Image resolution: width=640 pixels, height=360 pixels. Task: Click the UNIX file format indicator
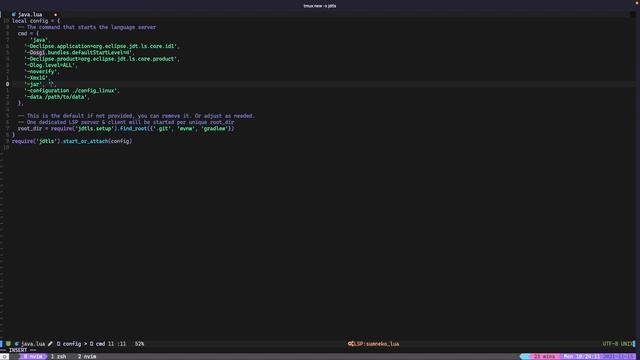click(627, 344)
